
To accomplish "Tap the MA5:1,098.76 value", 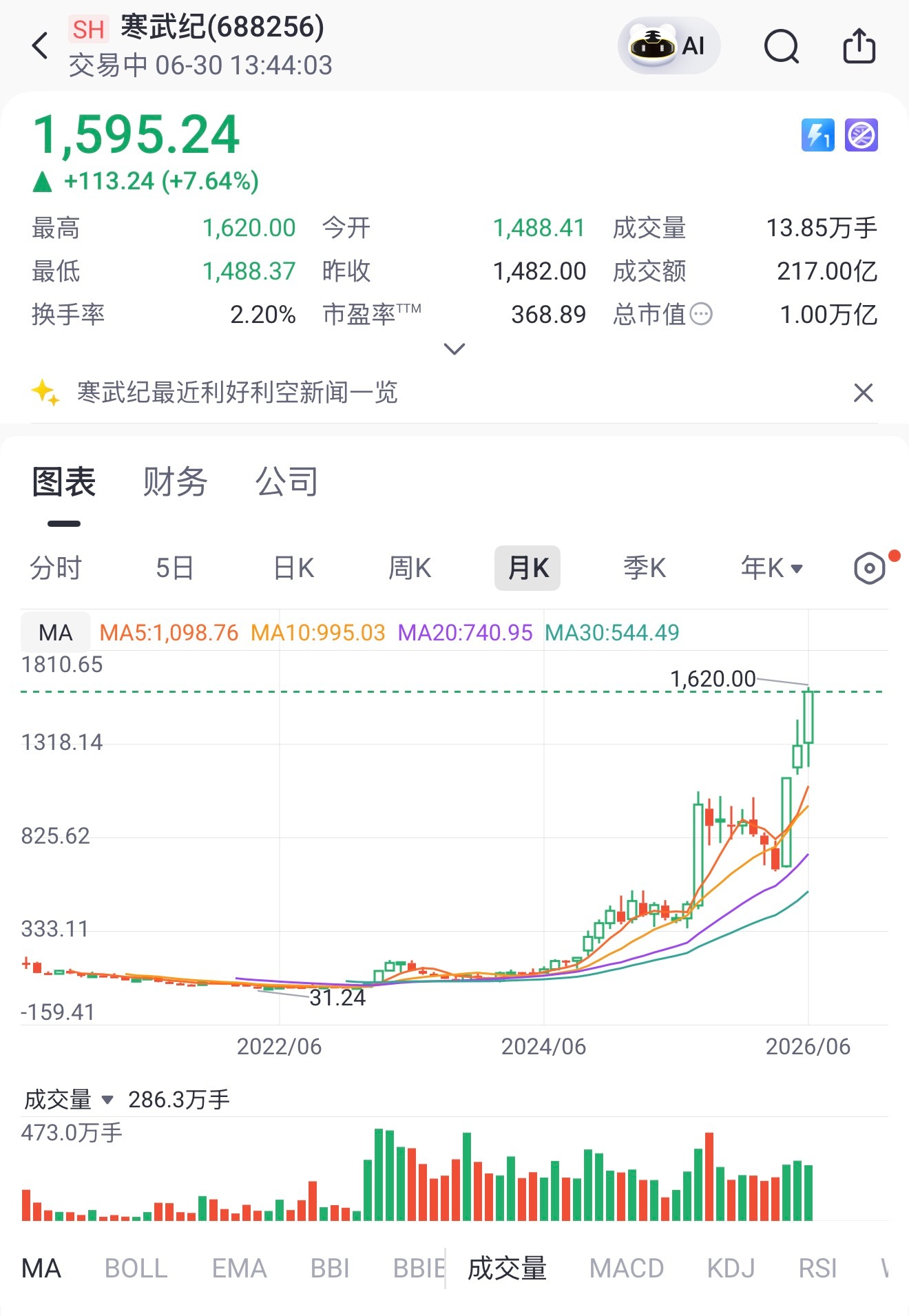I will 169,632.
